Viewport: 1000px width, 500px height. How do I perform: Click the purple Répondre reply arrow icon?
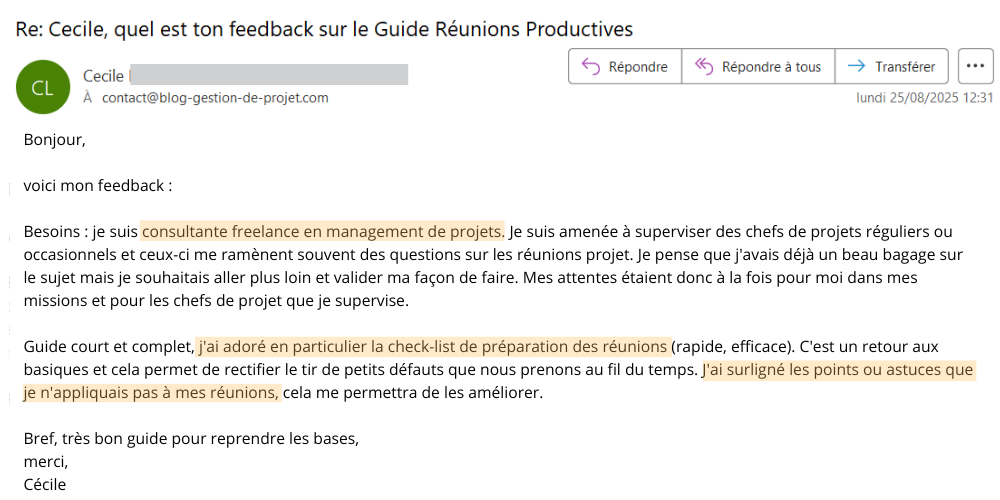point(591,66)
